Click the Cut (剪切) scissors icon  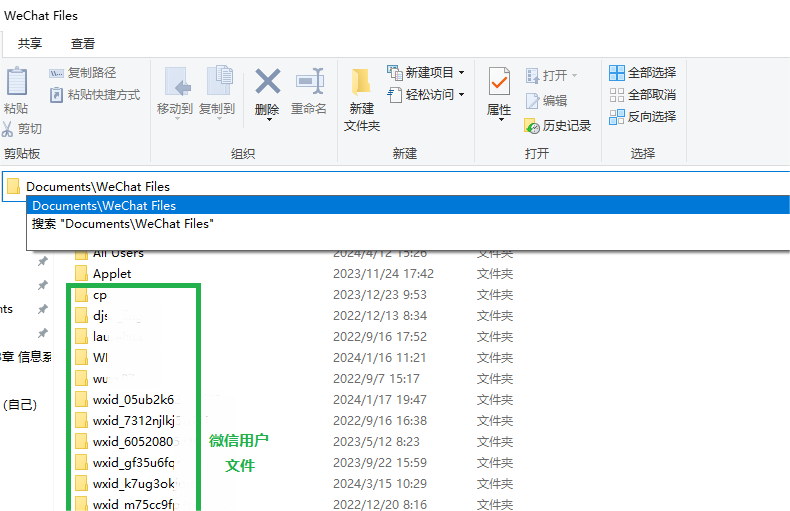tap(8, 129)
